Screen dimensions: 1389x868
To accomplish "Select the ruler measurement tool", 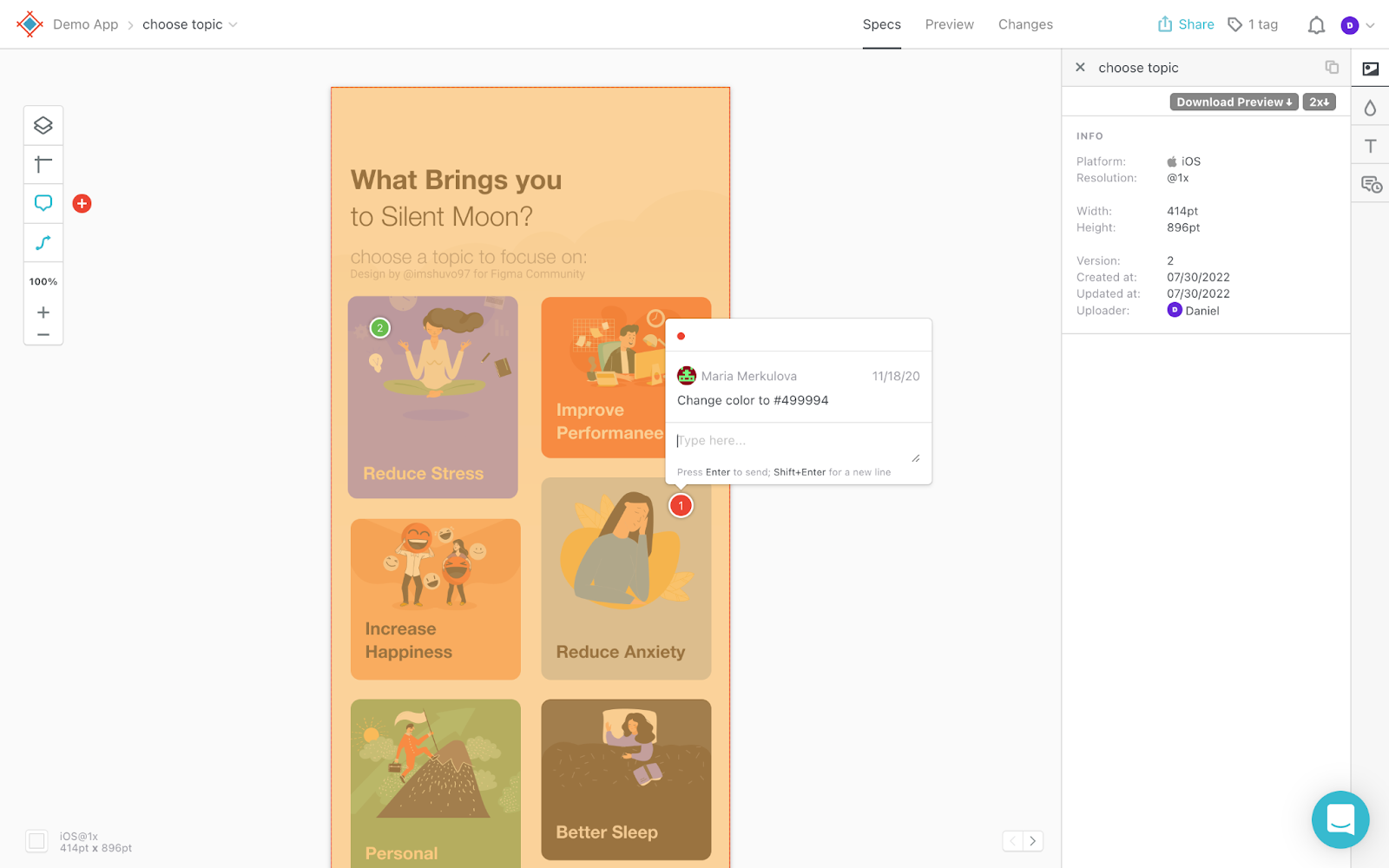I will 43,164.
